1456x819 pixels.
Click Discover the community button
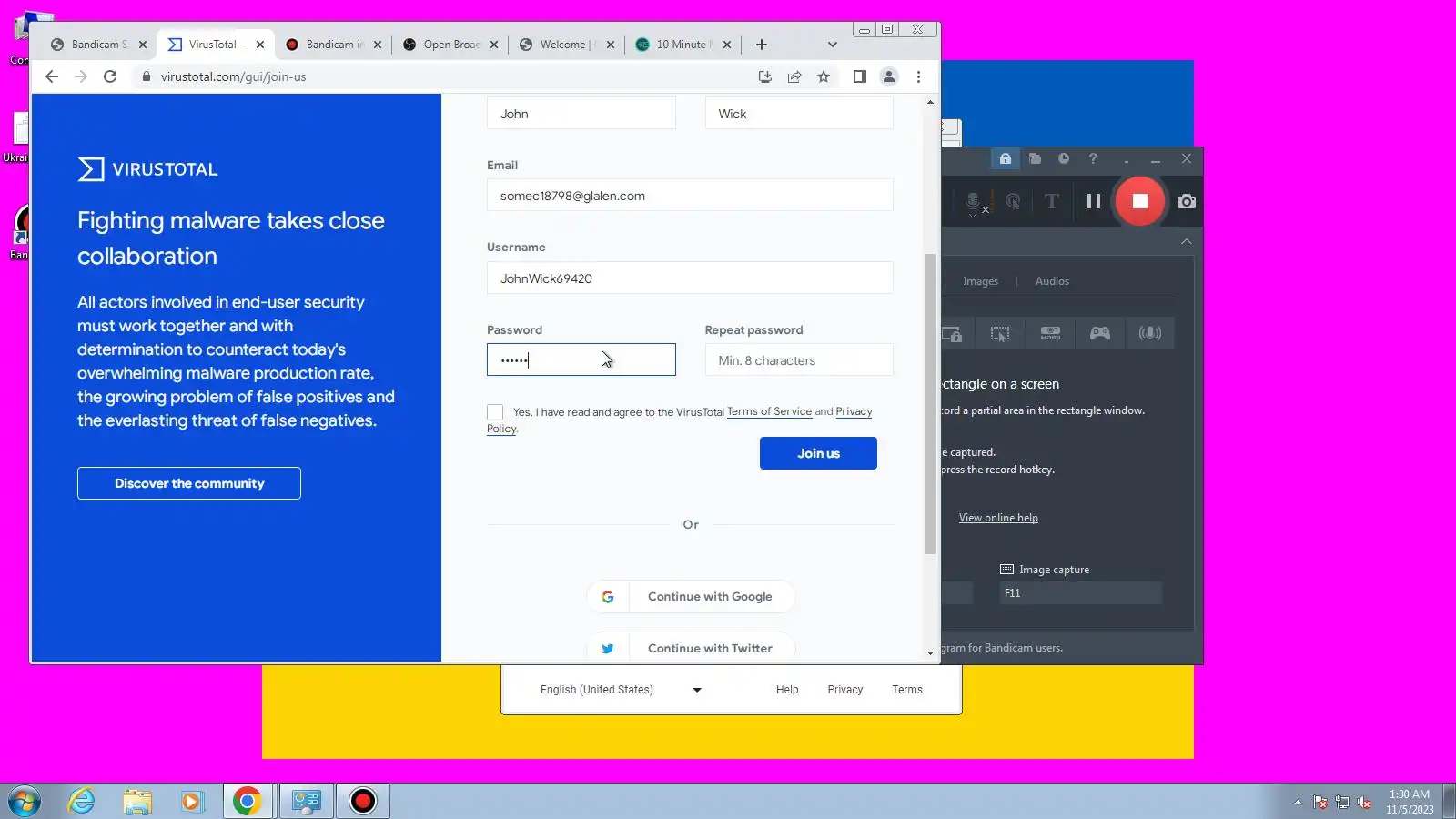coord(189,483)
